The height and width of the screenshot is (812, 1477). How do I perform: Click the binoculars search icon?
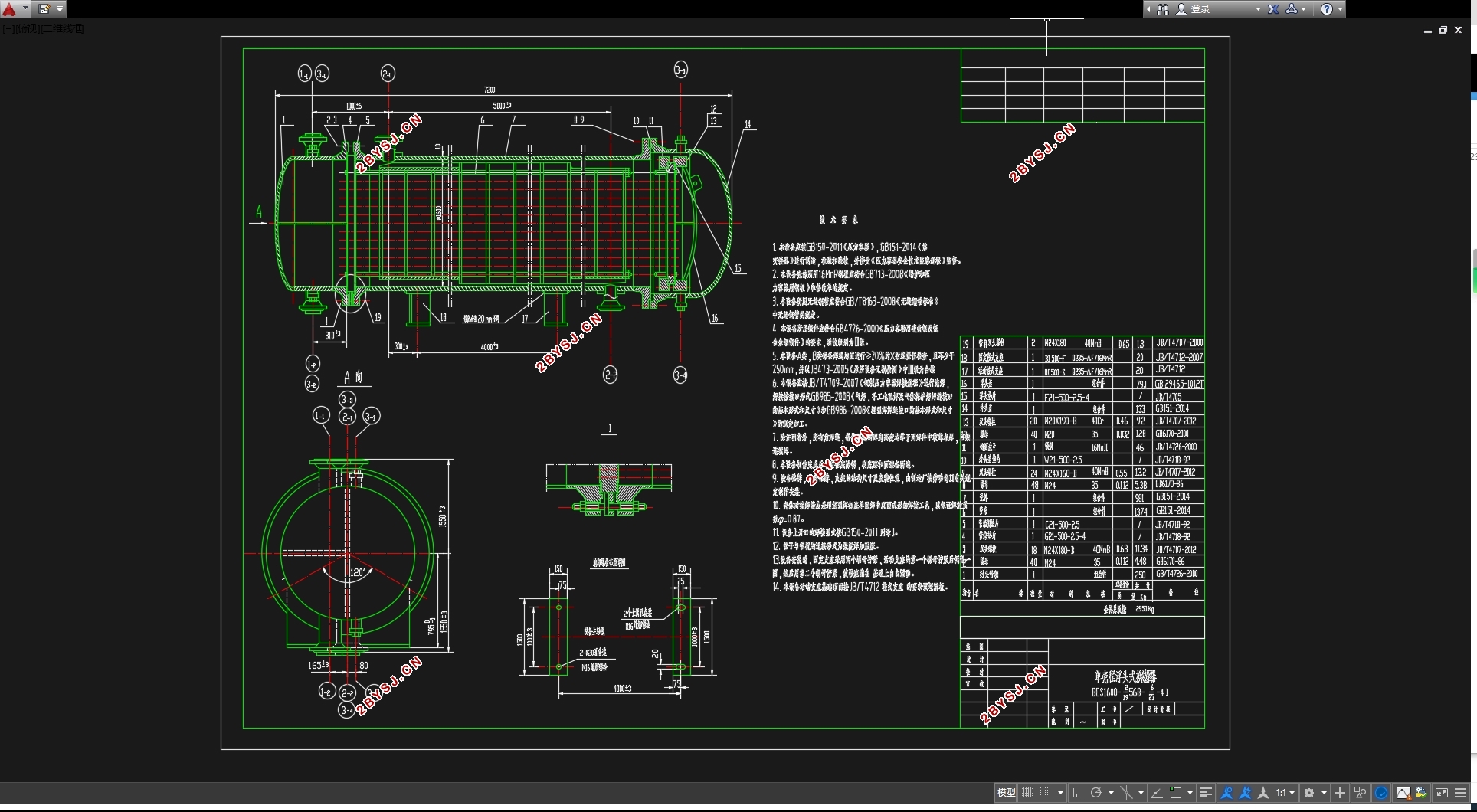coord(1163,9)
